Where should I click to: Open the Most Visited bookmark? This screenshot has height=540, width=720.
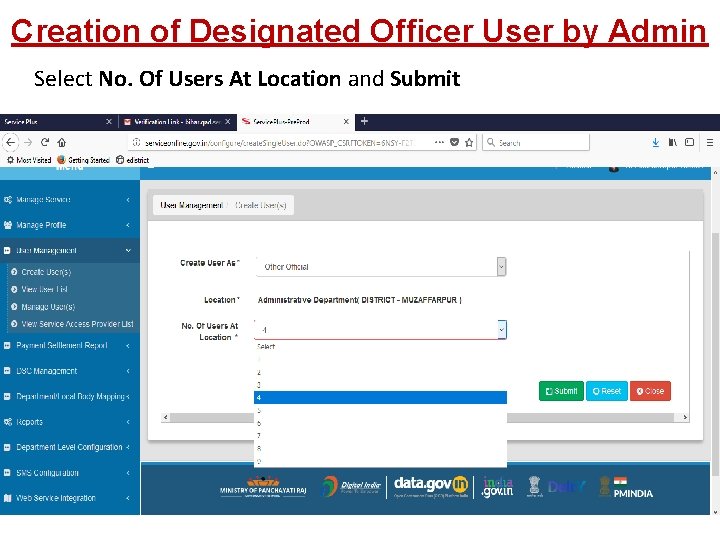pos(28,160)
